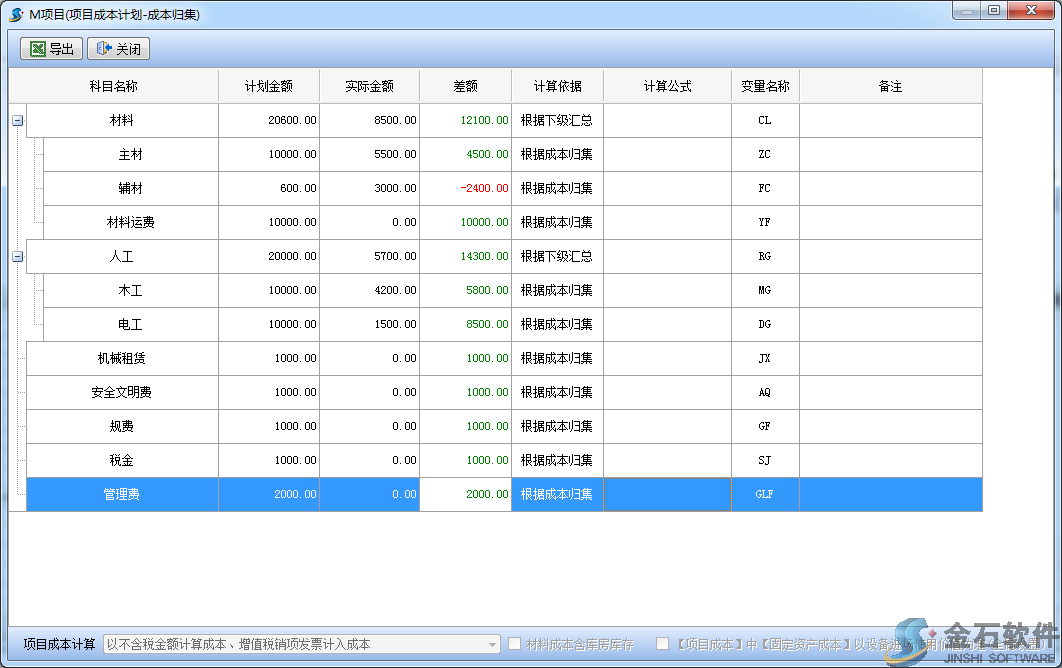Viewport: 1062px width, 668px height.
Task: Click the 关闭 close button in toolbar
Action: (x=118, y=48)
